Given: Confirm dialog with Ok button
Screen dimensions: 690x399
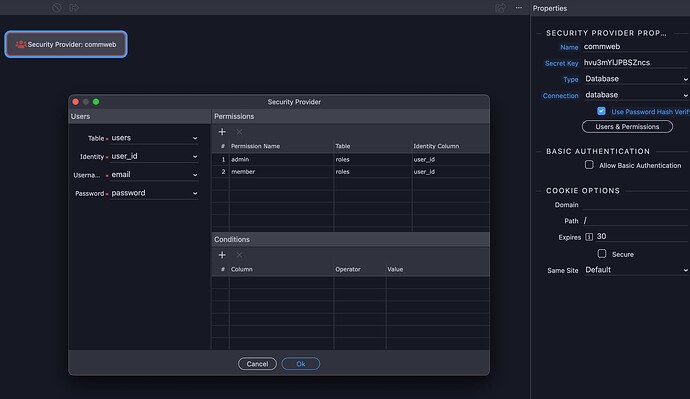Looking at the screenshot, I should click(x=301, y=364).
